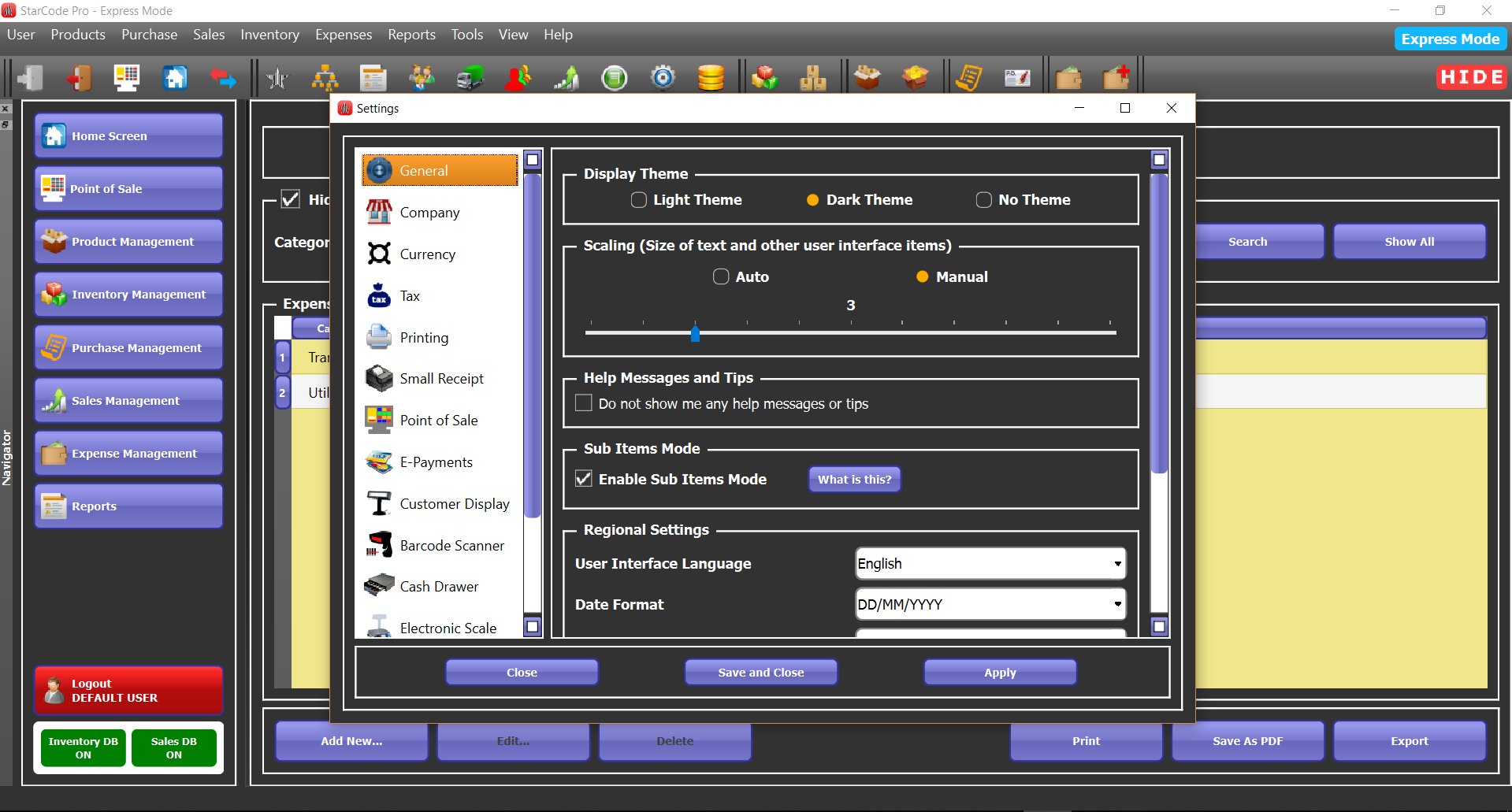Open Cash Drawer settings
Image resolution: width=1512 pixels, height=812 pixels.
click(x=439, y=586)
